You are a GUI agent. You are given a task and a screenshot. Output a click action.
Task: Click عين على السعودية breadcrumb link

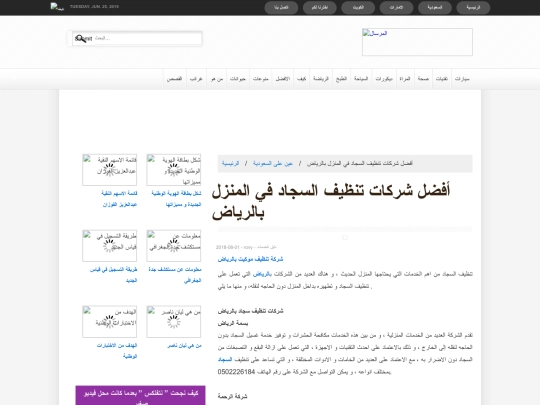tap(273, 163)
